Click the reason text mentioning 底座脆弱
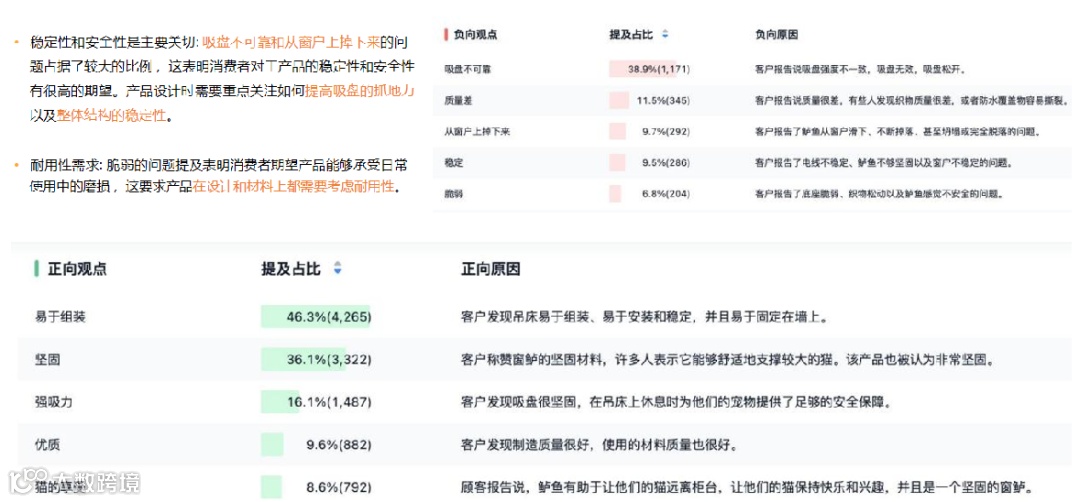1080x502 pixels. tap(879, 194)
